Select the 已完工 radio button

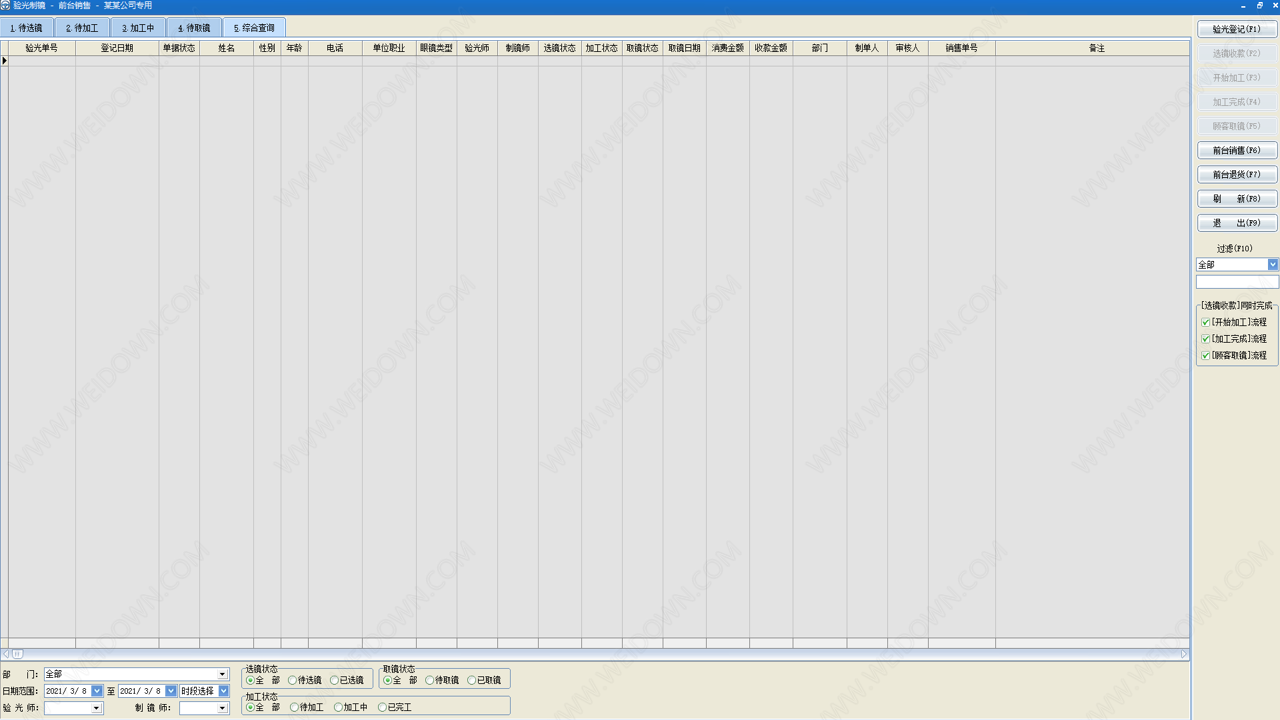(383, 708)
